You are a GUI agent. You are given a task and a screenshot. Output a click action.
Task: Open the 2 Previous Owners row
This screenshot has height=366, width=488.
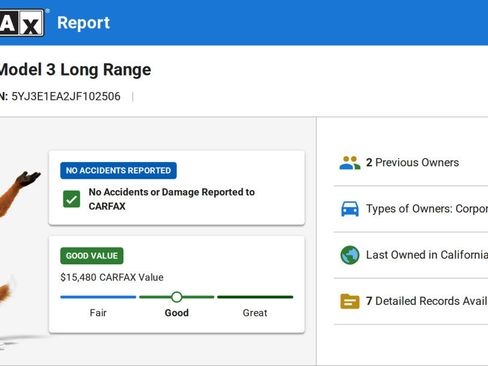[x=411, y=163]
